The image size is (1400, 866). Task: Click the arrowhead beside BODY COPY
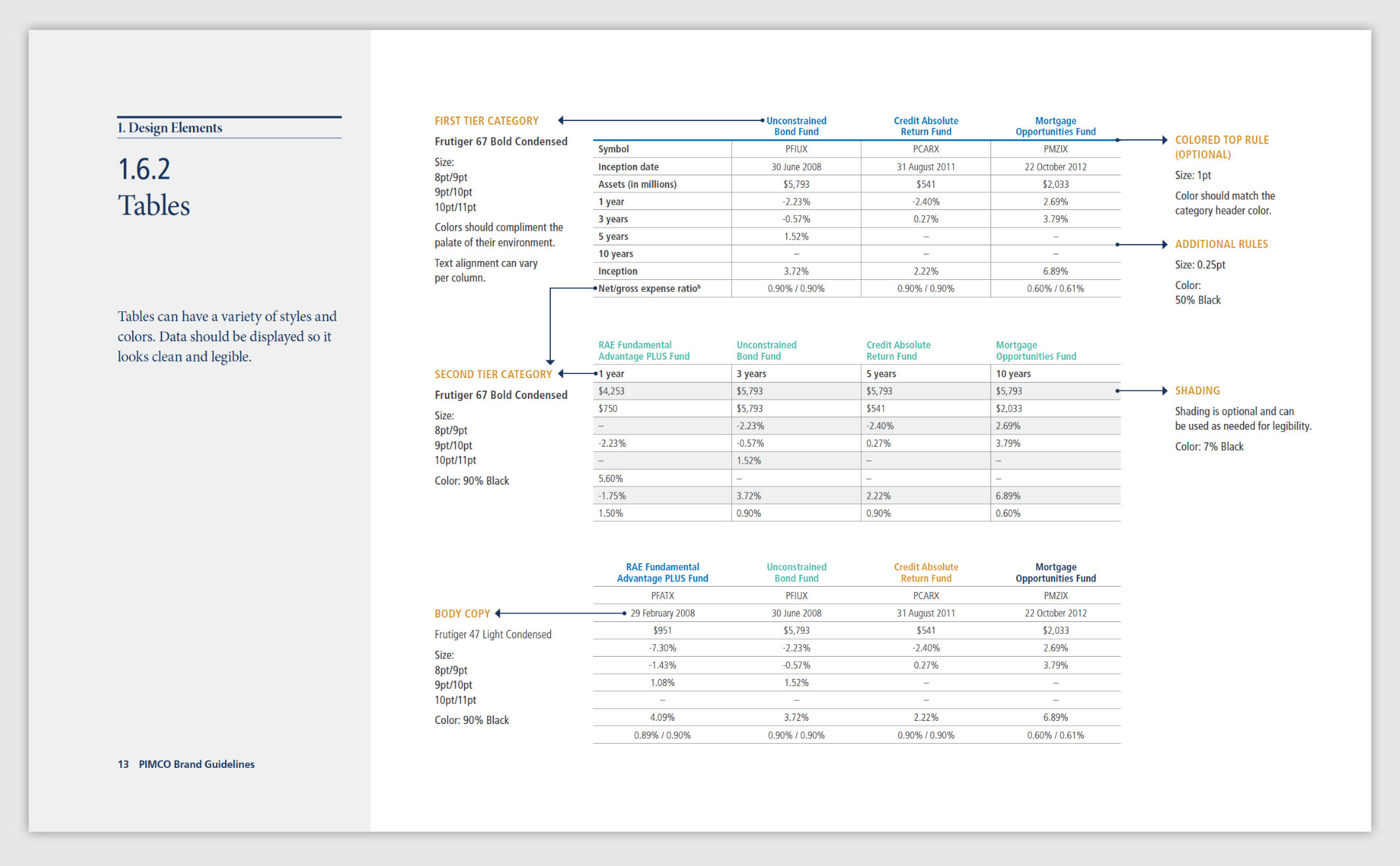click(x=499, y=614)
